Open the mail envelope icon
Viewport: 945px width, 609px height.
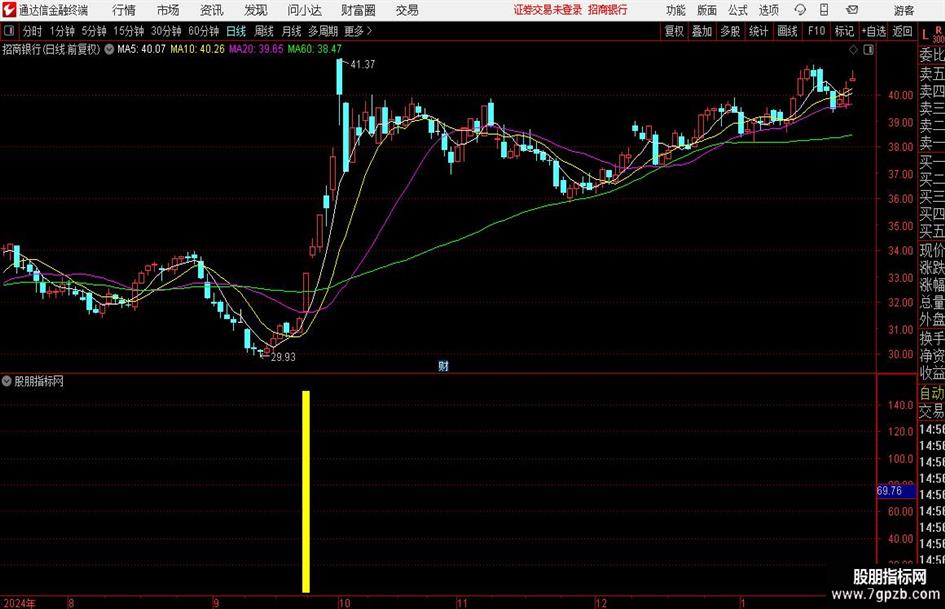[x=852, y=10]
